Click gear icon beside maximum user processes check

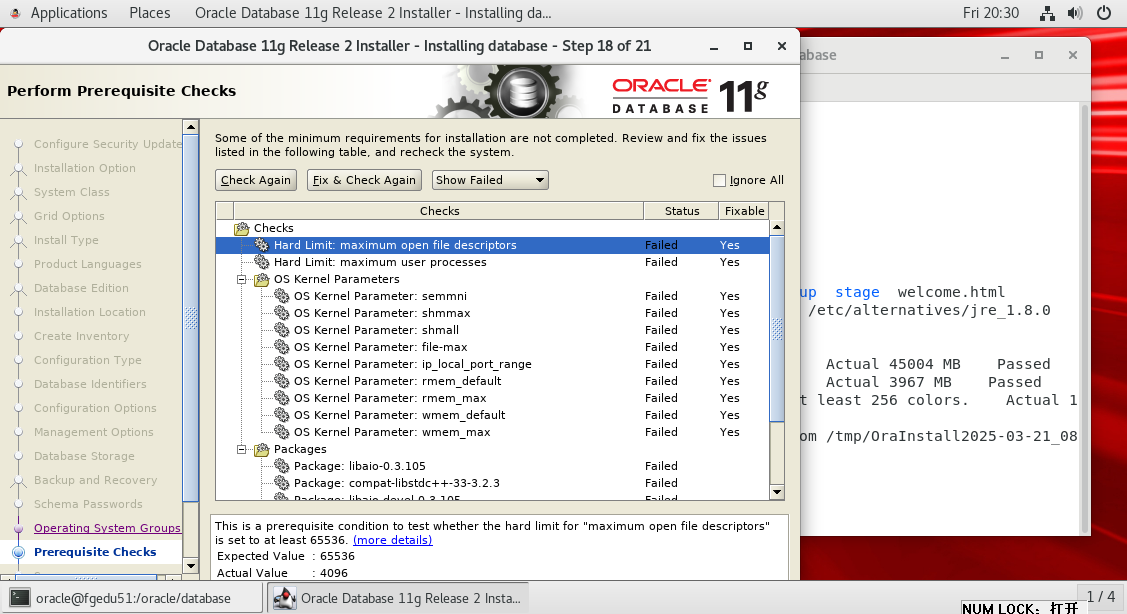point(262,262)
